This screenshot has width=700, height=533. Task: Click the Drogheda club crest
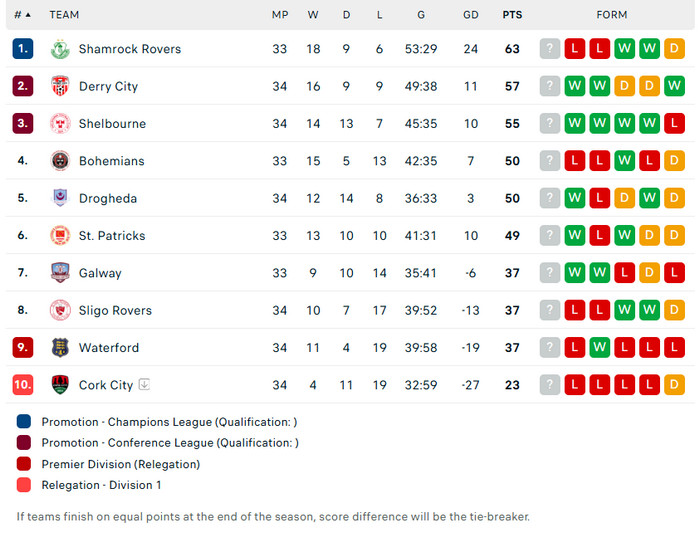60,198
